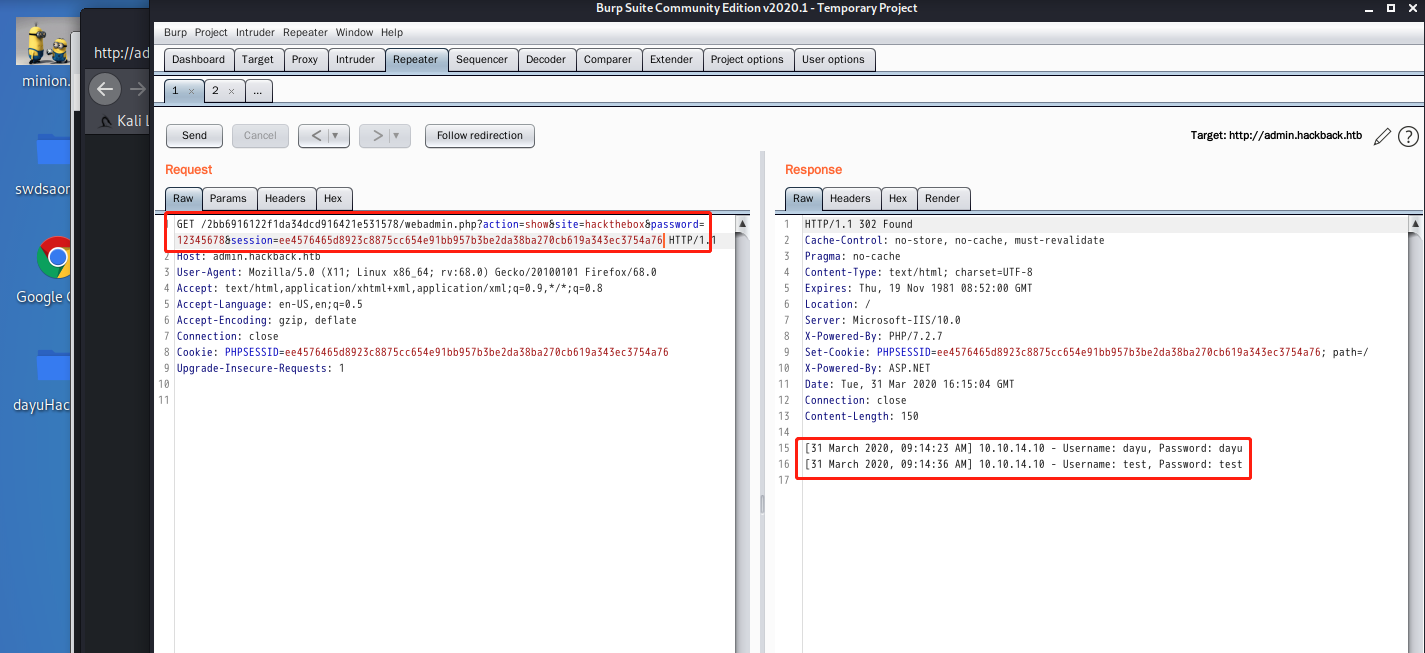Screen dimensions: 1425x653
Task: Click Follow redirection button
Action: click(x=480, y=136)
